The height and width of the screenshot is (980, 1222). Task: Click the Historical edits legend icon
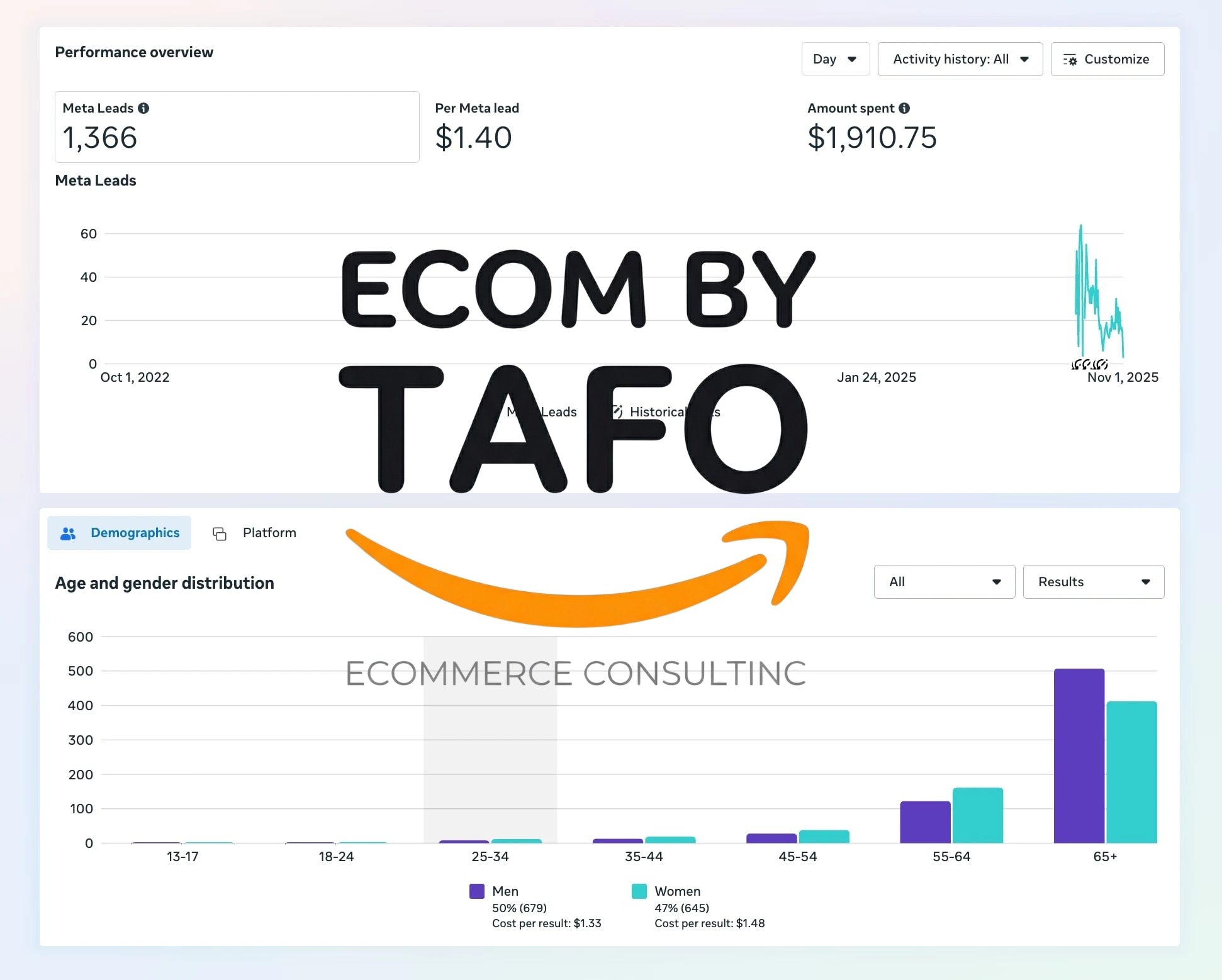(618, 412)
